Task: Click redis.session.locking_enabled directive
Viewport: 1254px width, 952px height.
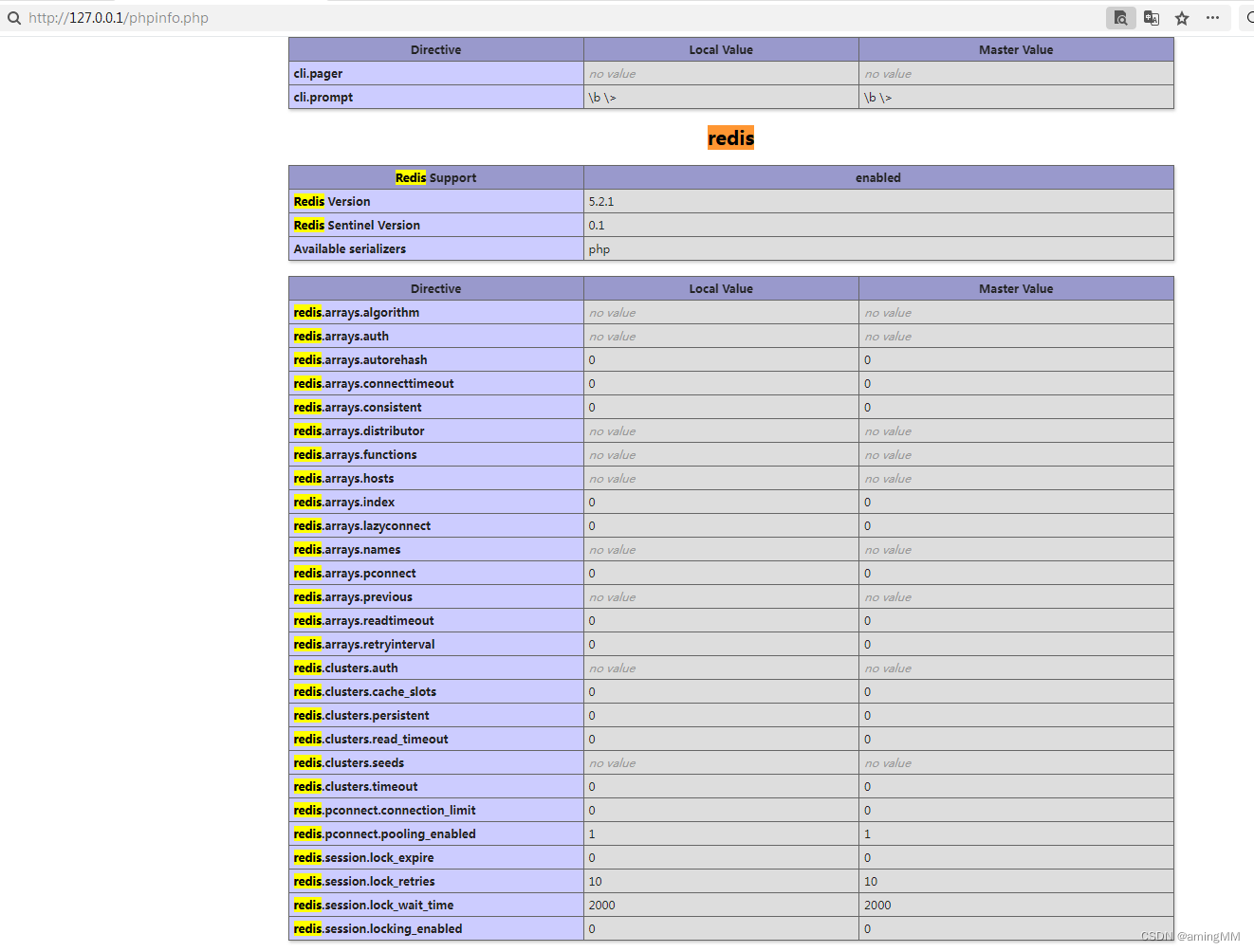Action: tap(378, 929)
